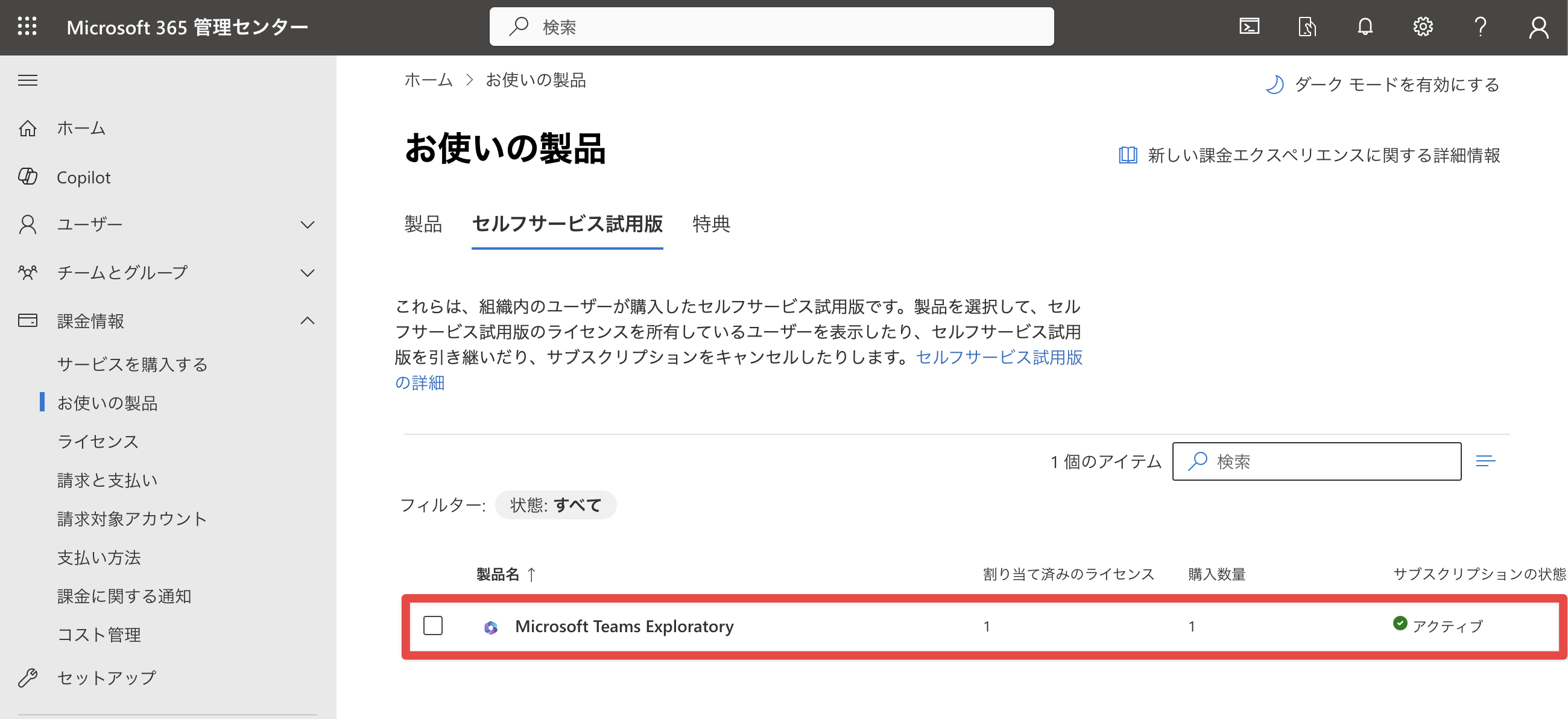The width and height of the screenshot is (1568, 719).
Task: Expand the ユーザー menu chevron
Action: pos(308,224)
